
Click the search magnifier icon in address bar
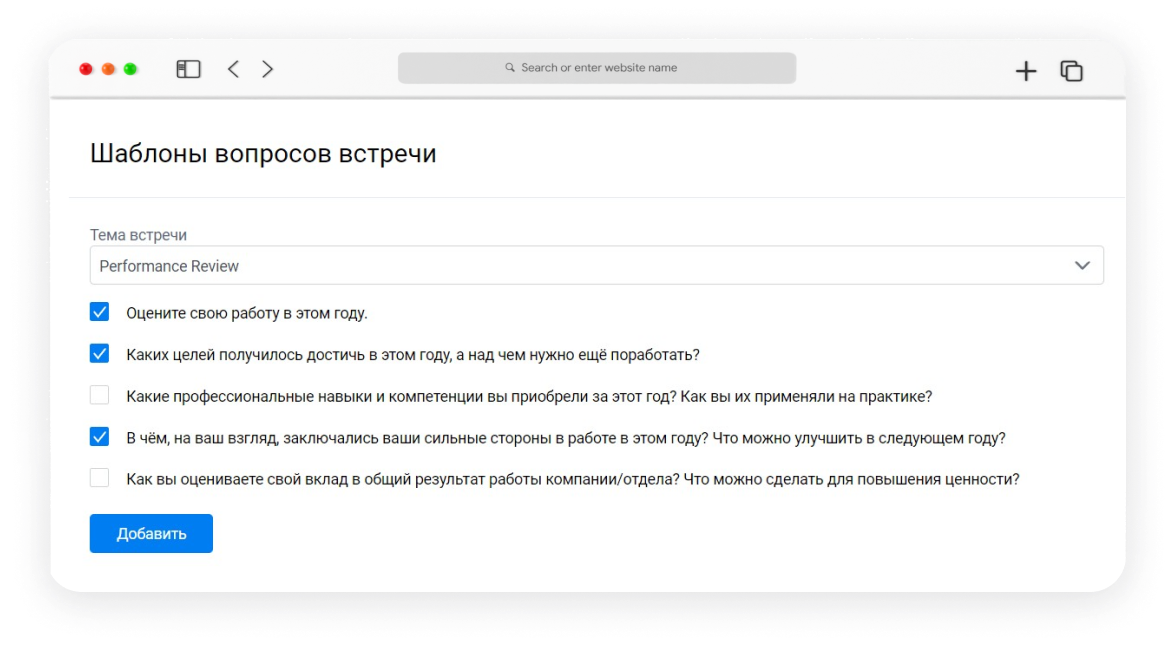coord(510,67)
